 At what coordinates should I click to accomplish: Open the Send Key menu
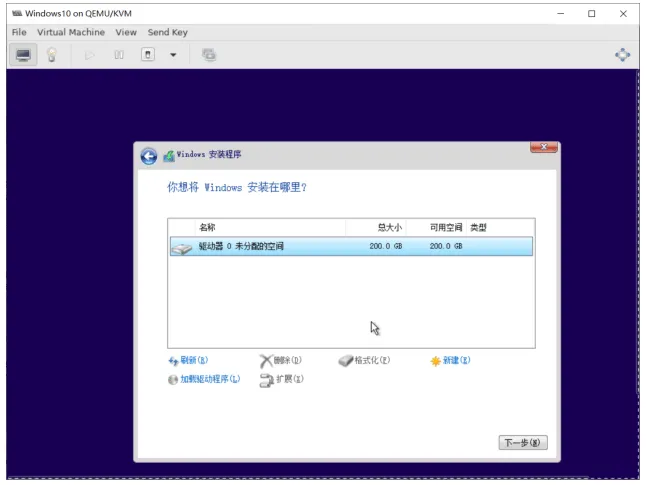(168, 32)
